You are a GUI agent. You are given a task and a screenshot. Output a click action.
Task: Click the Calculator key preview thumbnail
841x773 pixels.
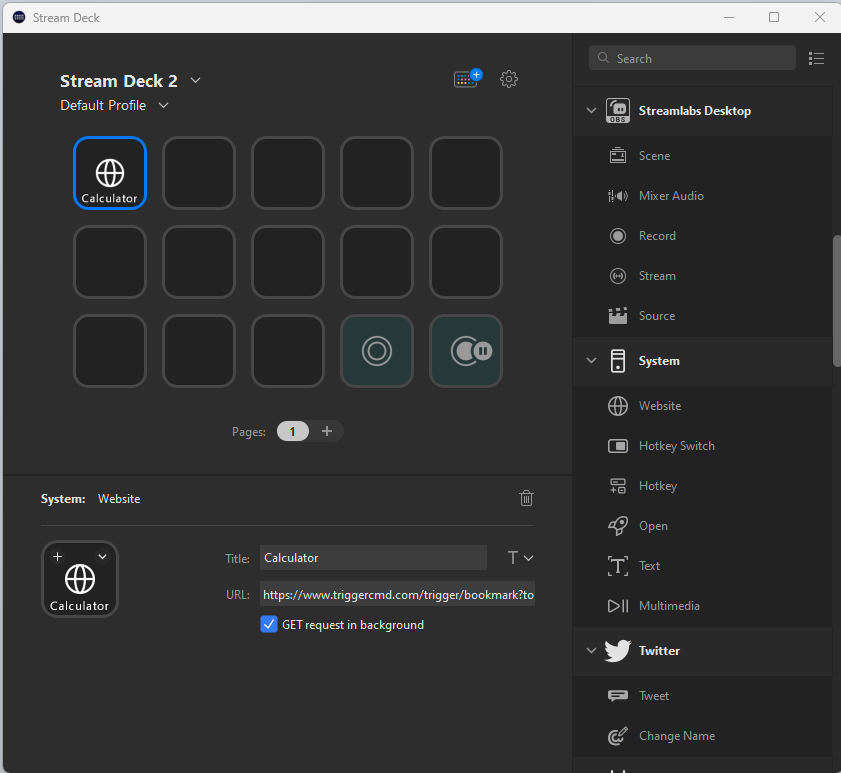(x=80, y=579)
